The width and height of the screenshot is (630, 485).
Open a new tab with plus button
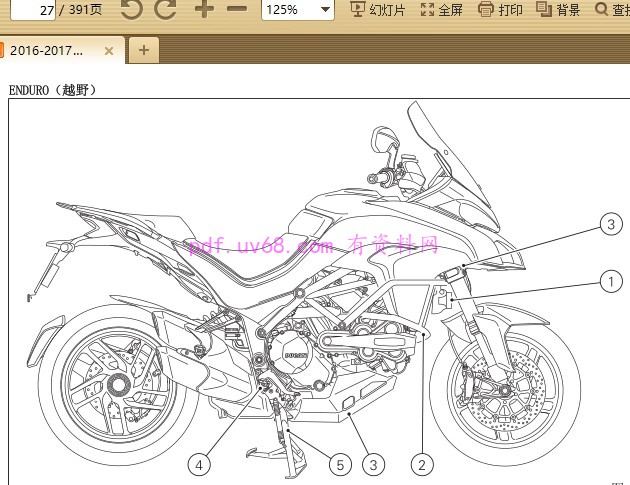coord(144,50)
